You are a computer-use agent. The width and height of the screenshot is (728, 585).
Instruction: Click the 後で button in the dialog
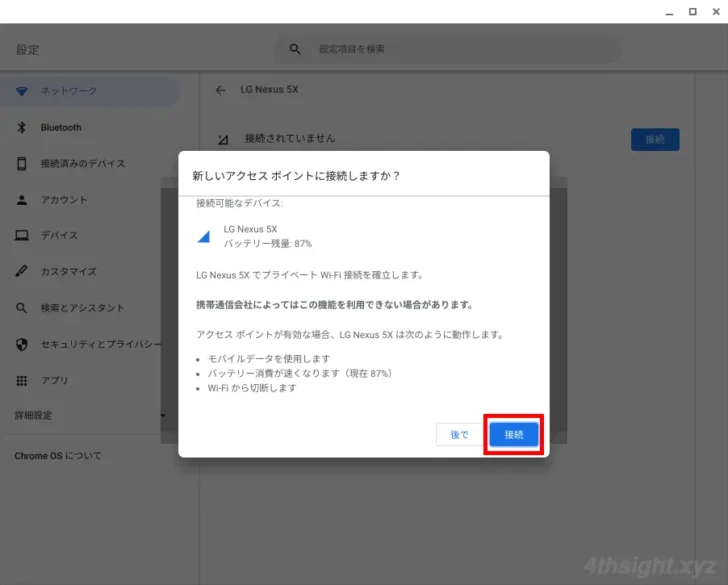pos(460,435)
